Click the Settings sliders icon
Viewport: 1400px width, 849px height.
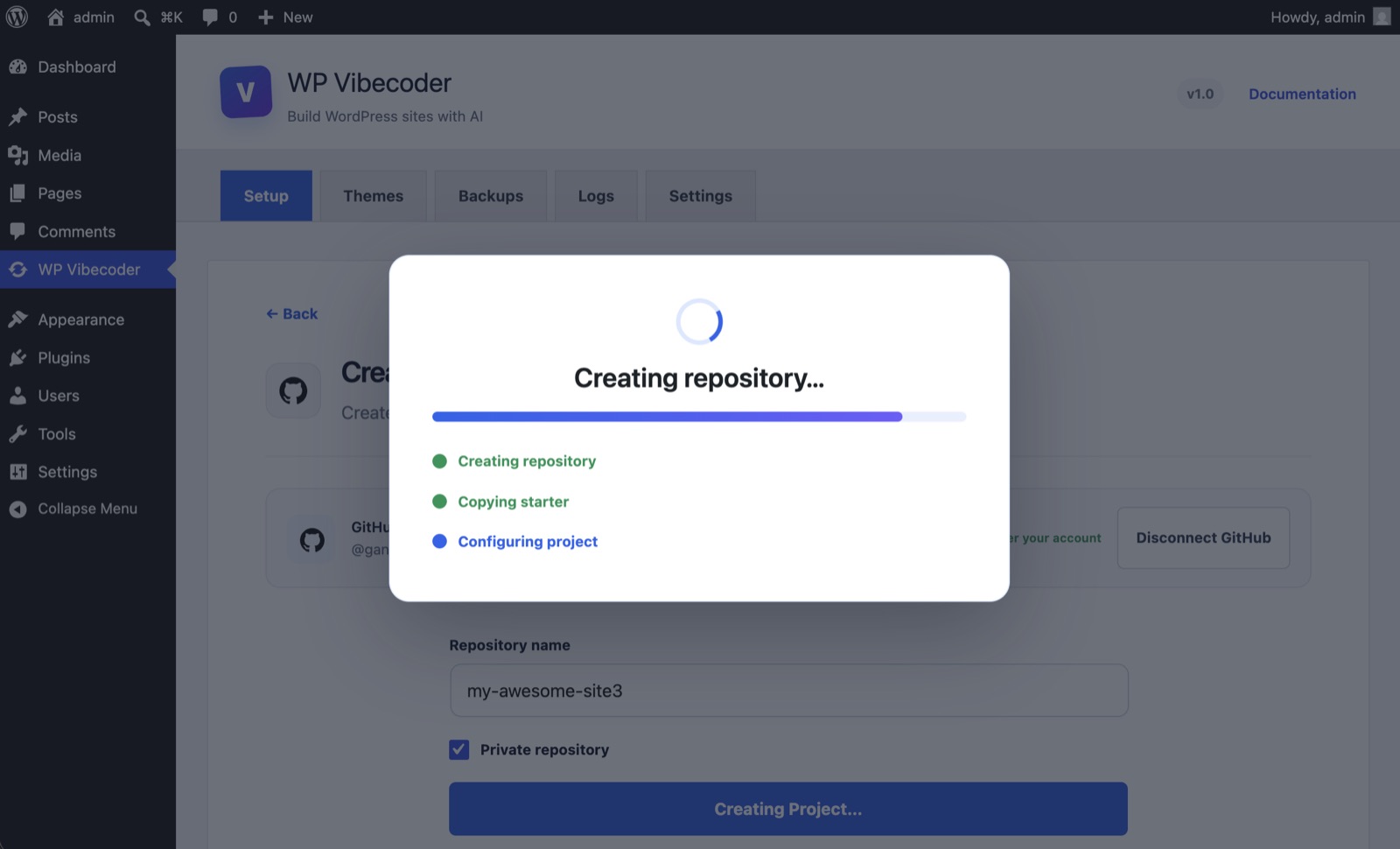17,472
